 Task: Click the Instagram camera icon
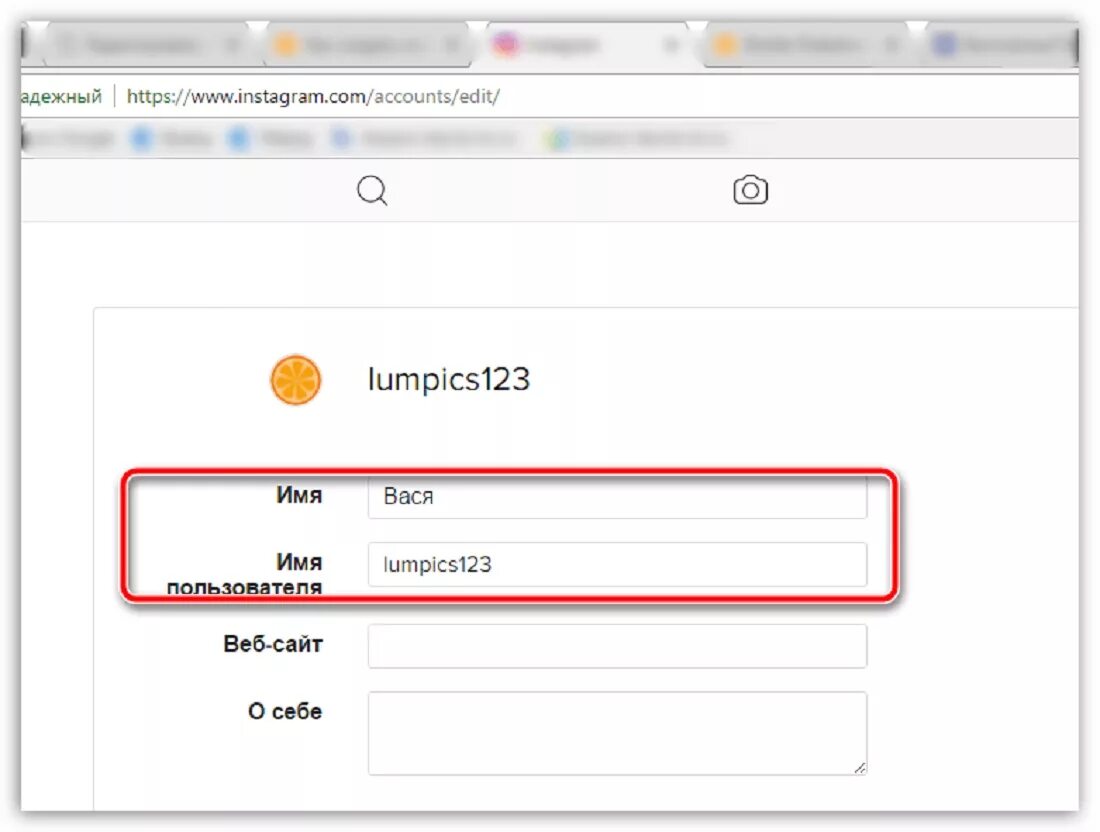coord(750,190)
